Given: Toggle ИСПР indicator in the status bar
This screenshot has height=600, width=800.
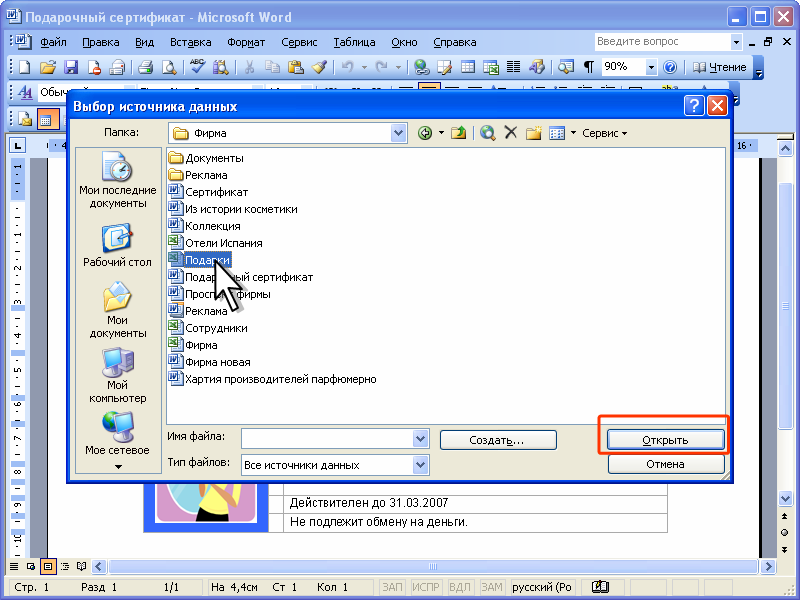Looking at the screenshot, I should click(x=426, y=587).
